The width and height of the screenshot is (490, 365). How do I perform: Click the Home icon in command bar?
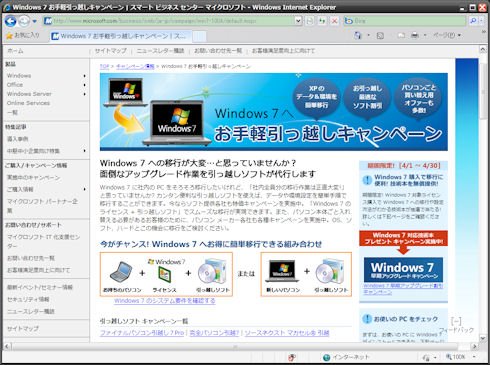click(x=358, y=35)
